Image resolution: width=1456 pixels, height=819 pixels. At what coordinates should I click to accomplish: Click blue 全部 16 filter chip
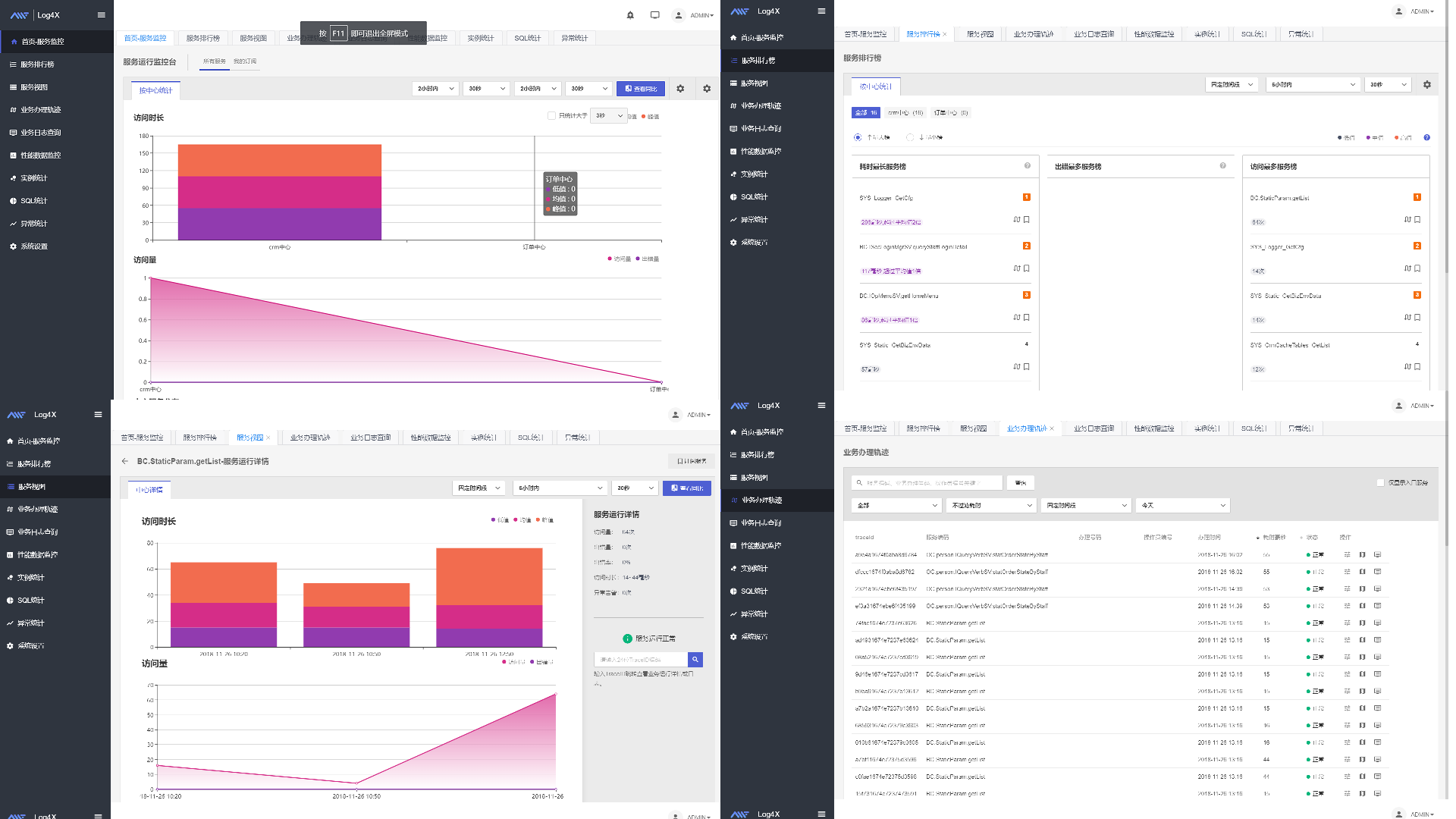(x=866, y=113)
